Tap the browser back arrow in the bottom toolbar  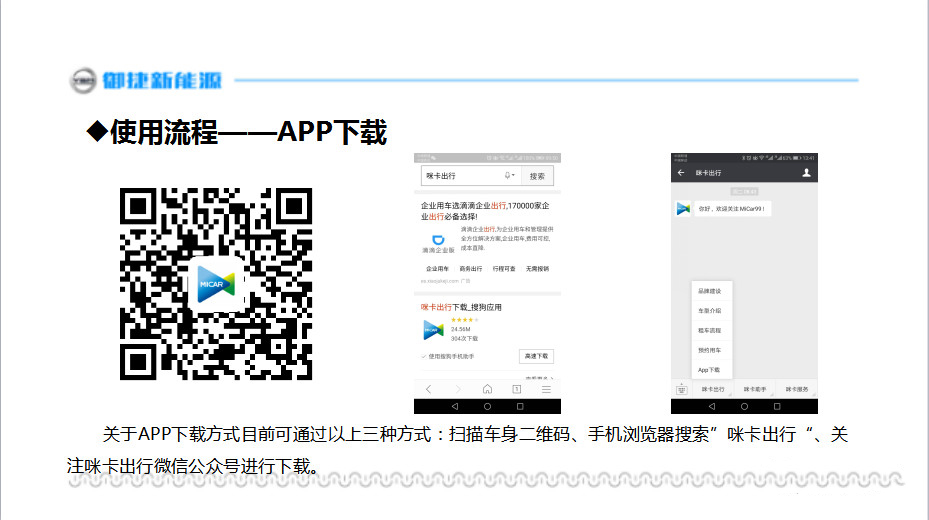pos(428,389)
